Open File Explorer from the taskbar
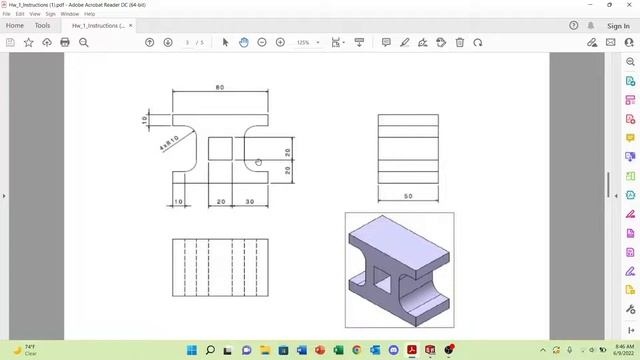This screenshot has width=640, height=360. point(265,350)
